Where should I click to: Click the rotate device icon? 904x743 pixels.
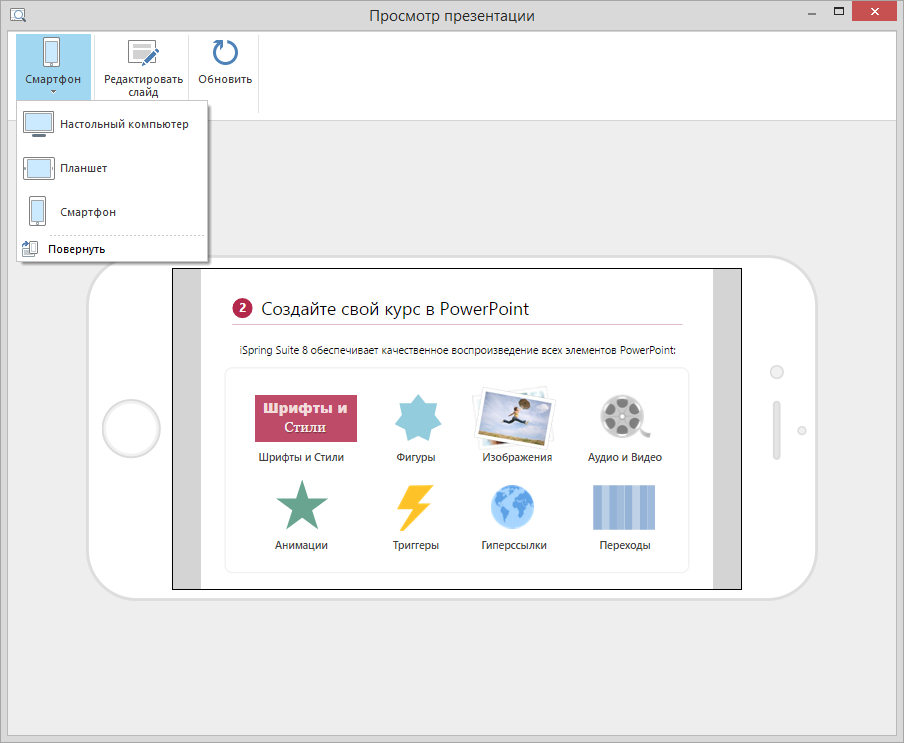coord(30,248)
